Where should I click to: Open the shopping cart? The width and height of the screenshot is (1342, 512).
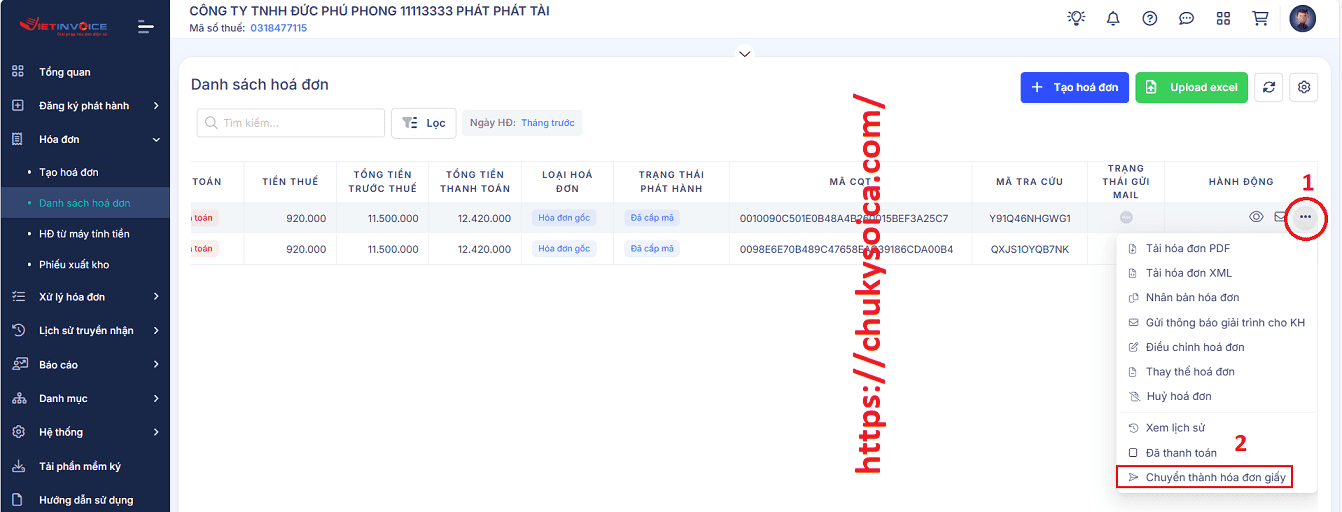click(x=1260, y=18)
